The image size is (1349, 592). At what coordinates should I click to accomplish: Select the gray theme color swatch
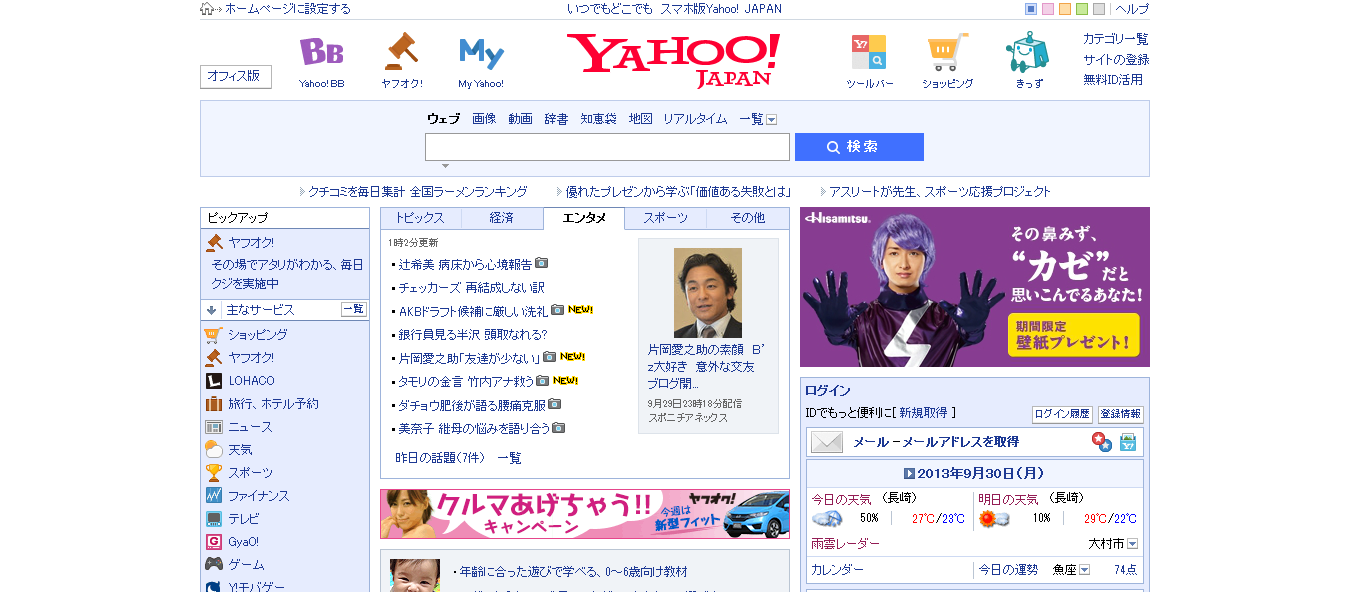pyautogui.click(x=1099, y=9)
